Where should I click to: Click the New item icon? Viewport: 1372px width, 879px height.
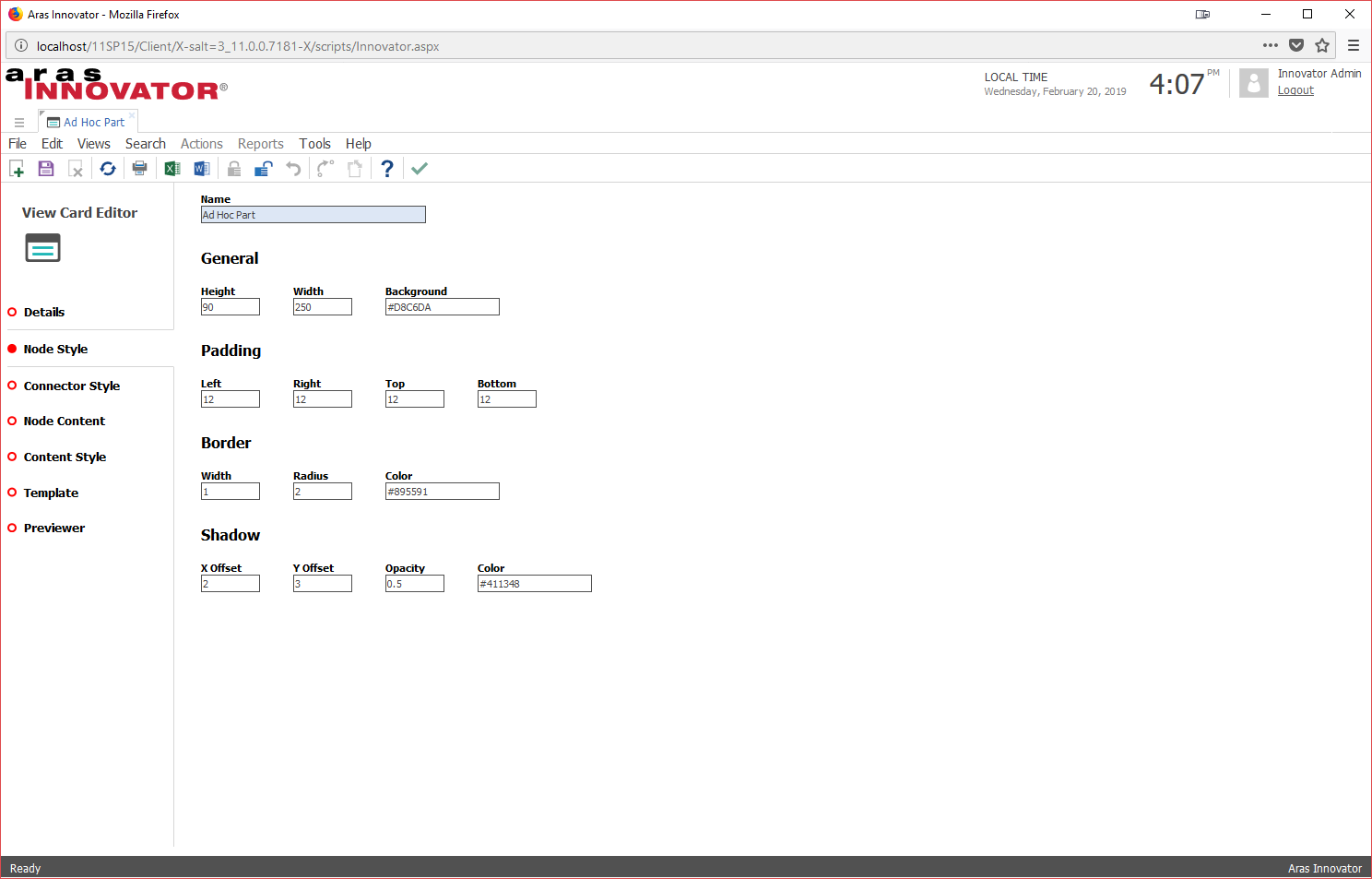[x=17, y=169]
